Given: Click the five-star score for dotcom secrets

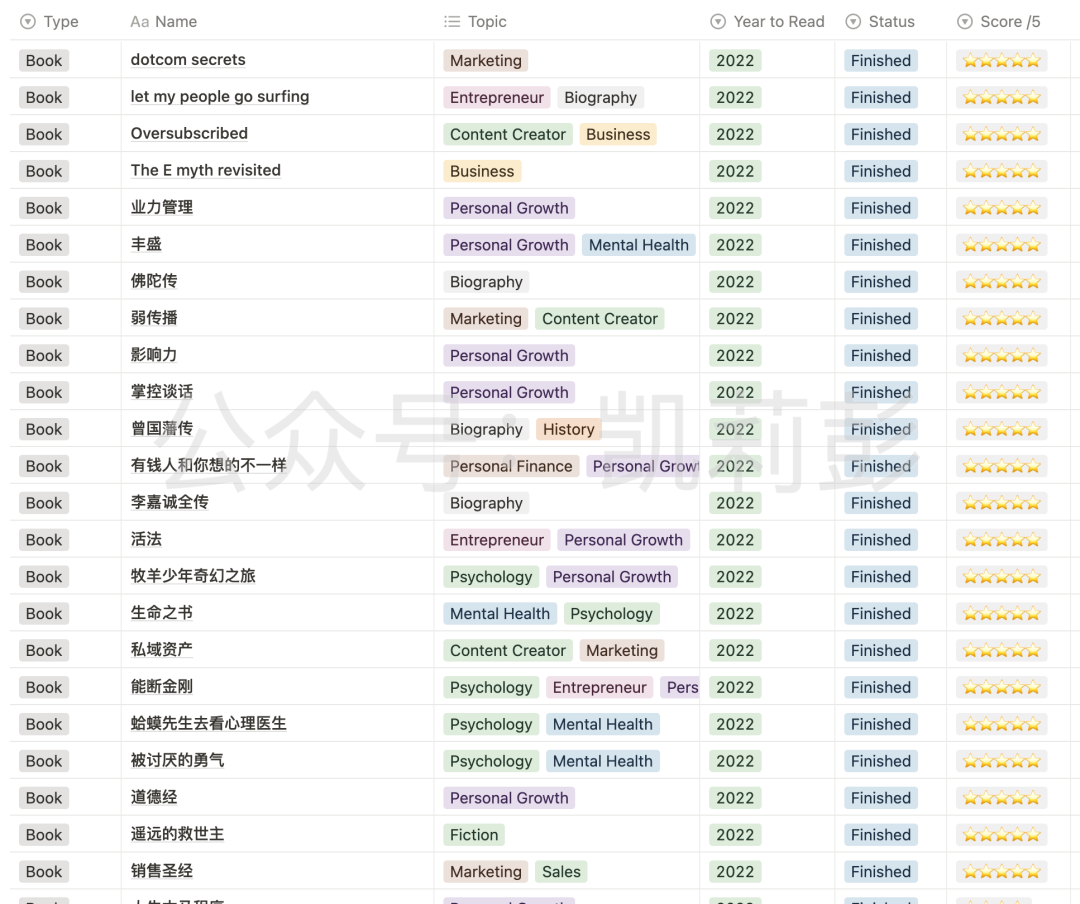Looking at the screenshot, I should point(1001,61).
